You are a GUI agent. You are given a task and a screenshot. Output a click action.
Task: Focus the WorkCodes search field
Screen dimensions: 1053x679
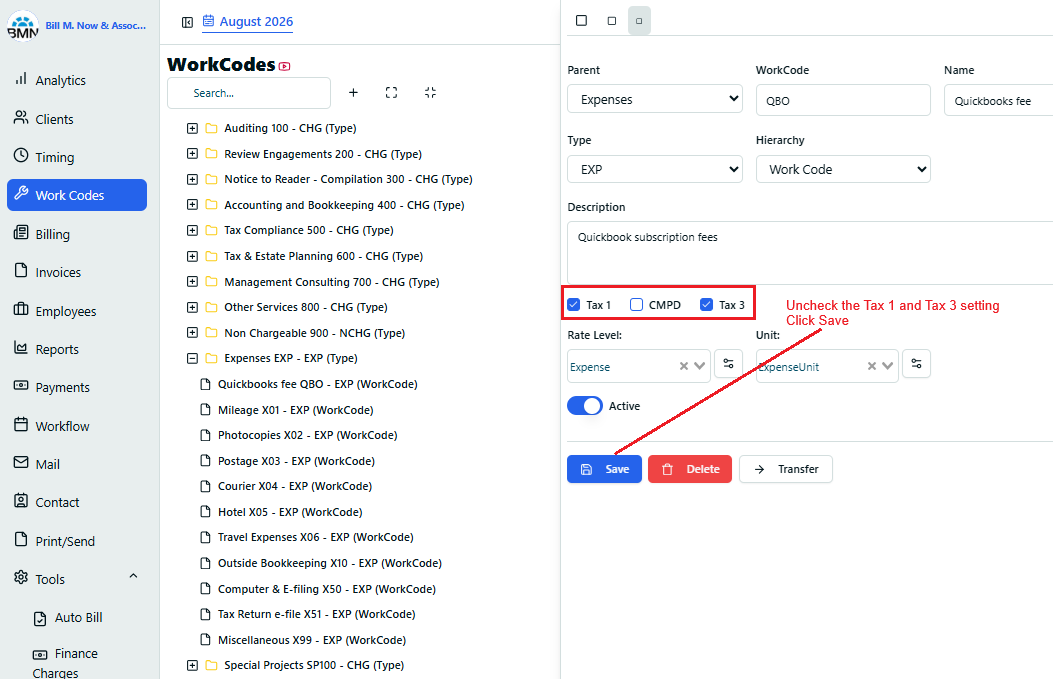pyautogui.click(x=249, y=93)
